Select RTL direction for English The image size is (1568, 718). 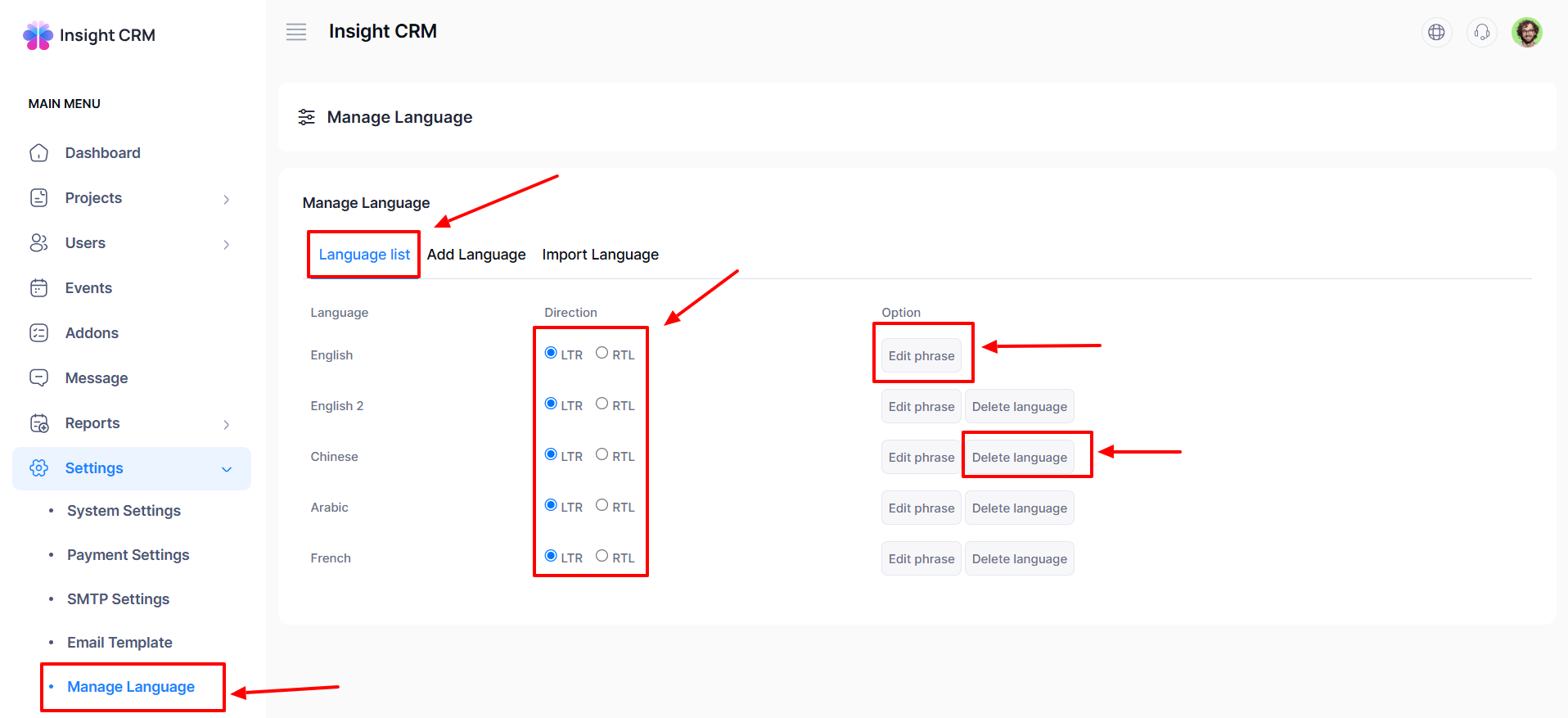[x=602, y=354]
